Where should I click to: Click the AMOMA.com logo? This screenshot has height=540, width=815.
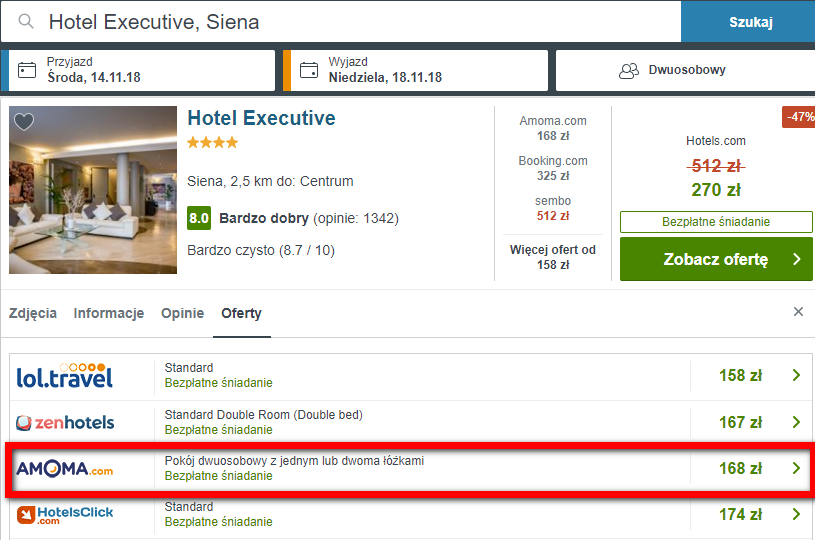coord(64,469)
